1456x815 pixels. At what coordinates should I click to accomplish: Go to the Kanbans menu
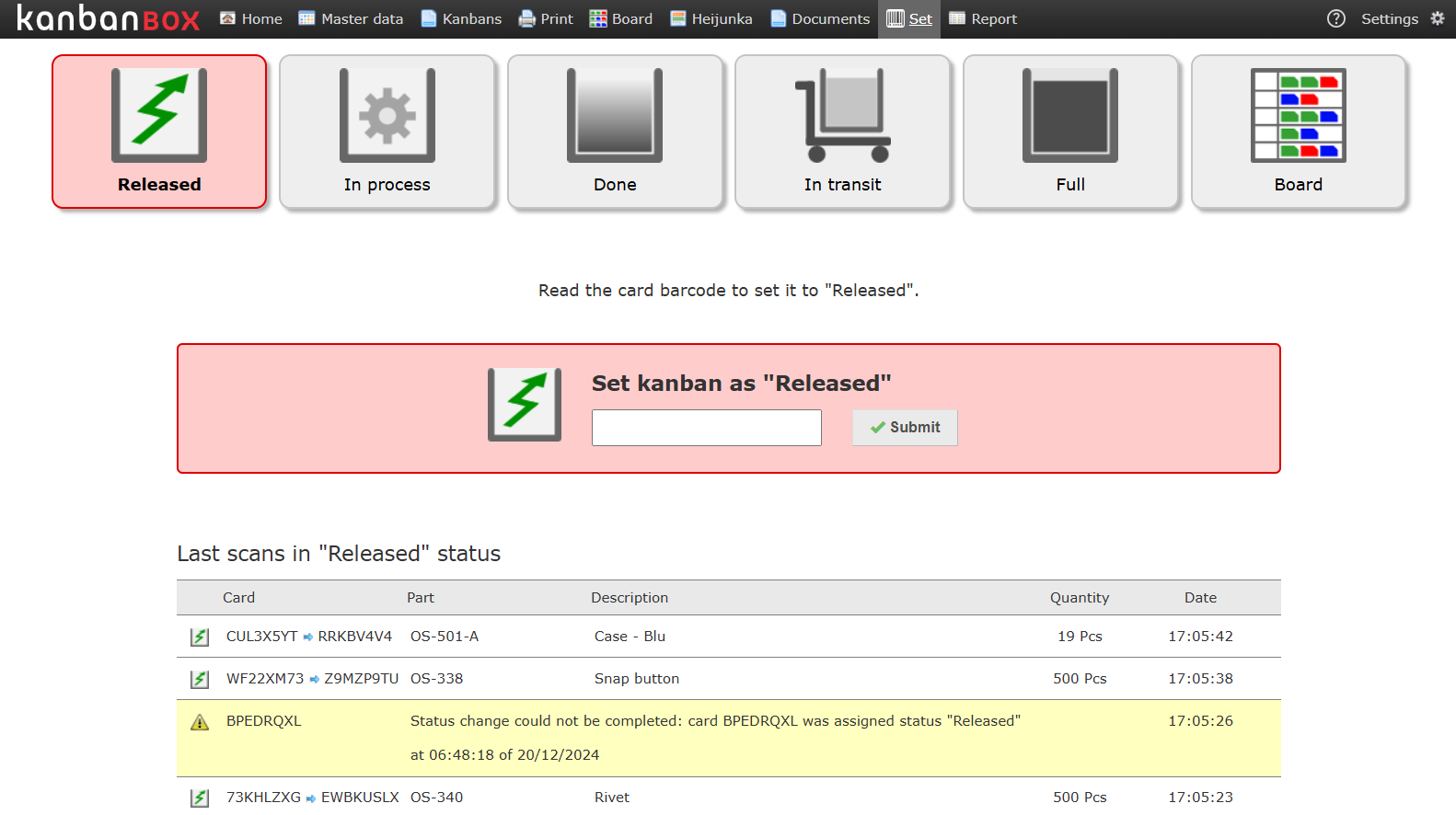[461, 18]
